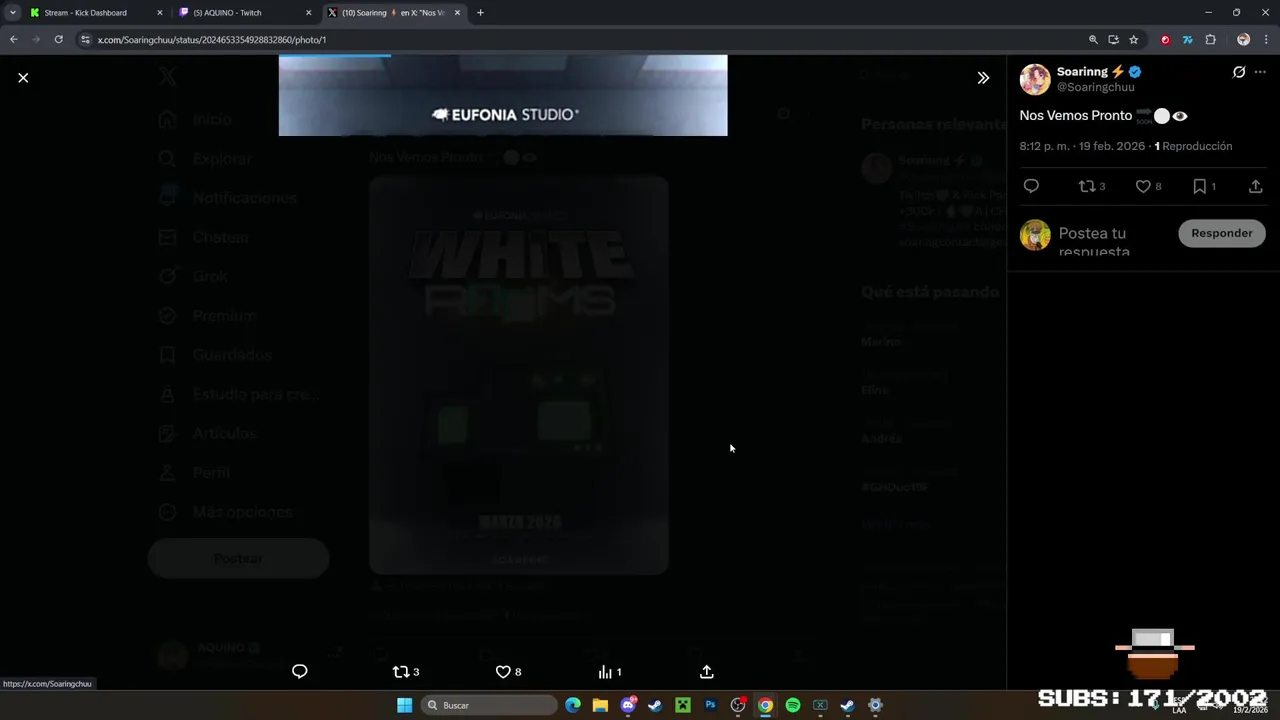
Task: Close the Kick Dashboard tab
Action: coord(159,13)
